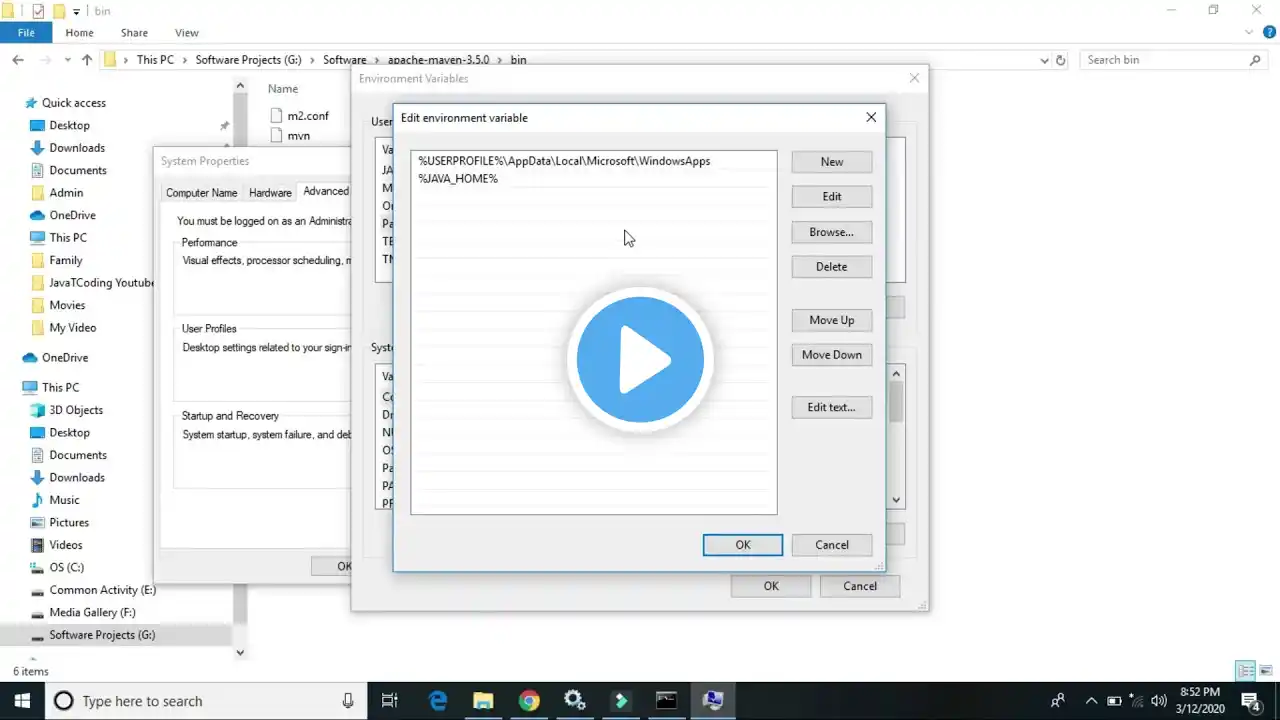Click the large blue play button overlay
This screenshot has height=720, width=1280.
(x=640, y=360)
